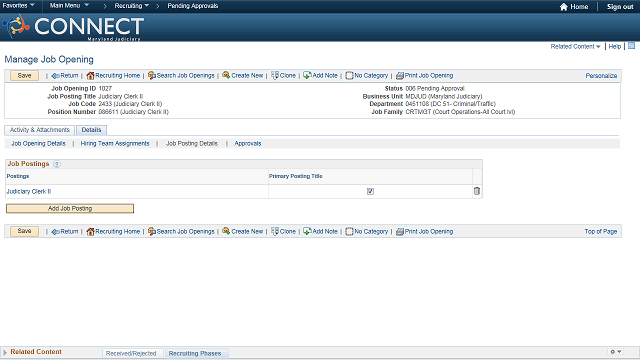Click the Add Job Posting button

tap(70, 209)
